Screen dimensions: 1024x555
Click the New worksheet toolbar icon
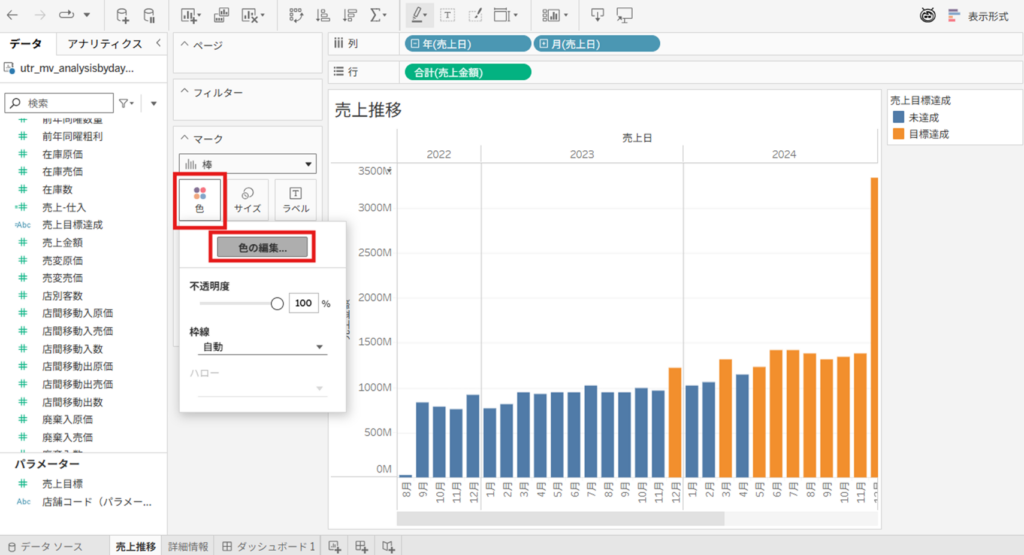188,15
